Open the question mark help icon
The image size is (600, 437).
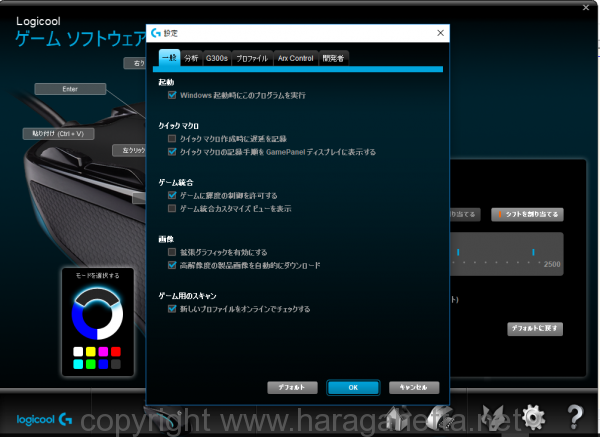coord(575,417)
